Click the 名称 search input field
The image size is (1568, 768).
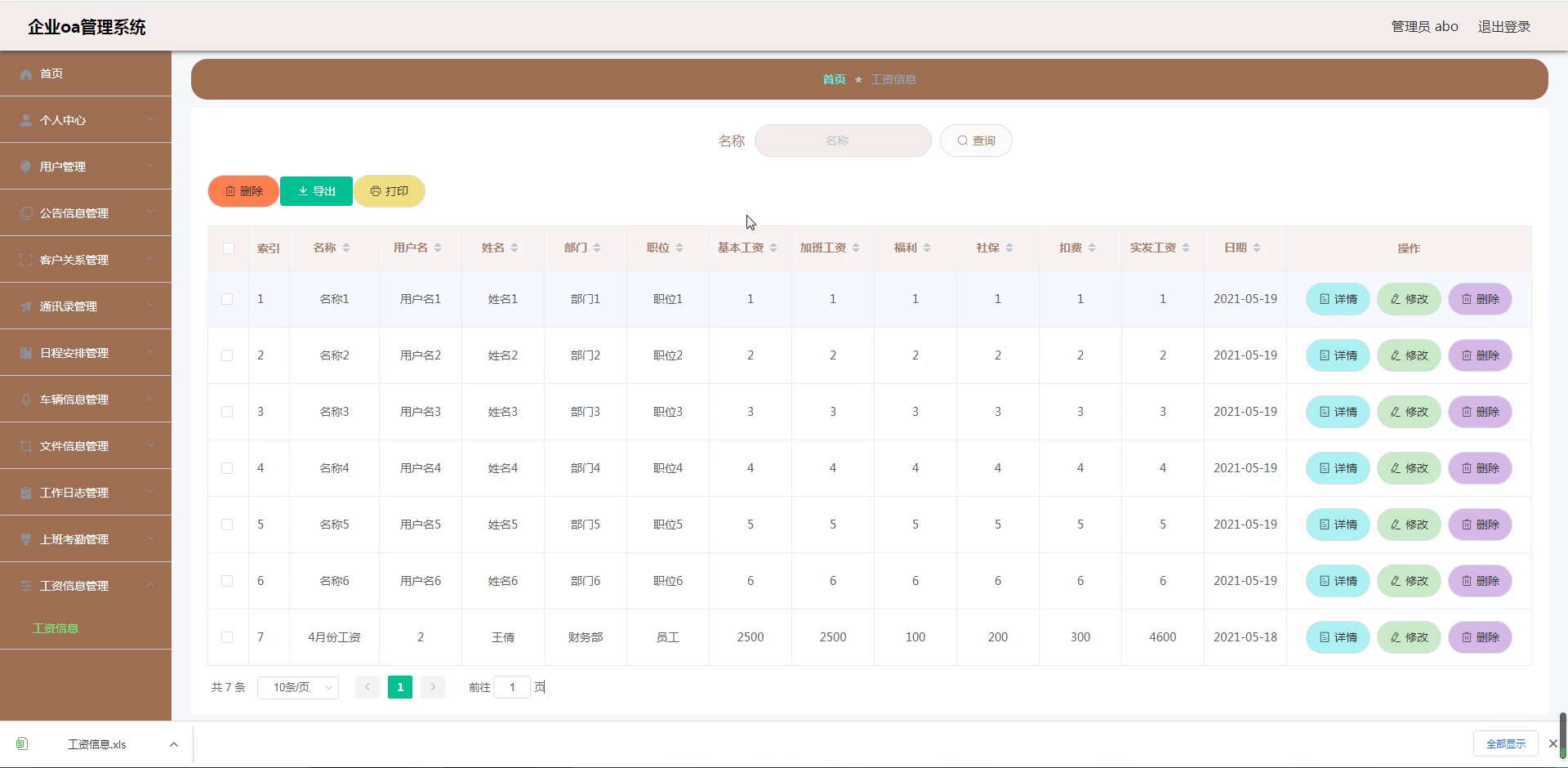tap(843, 141)
